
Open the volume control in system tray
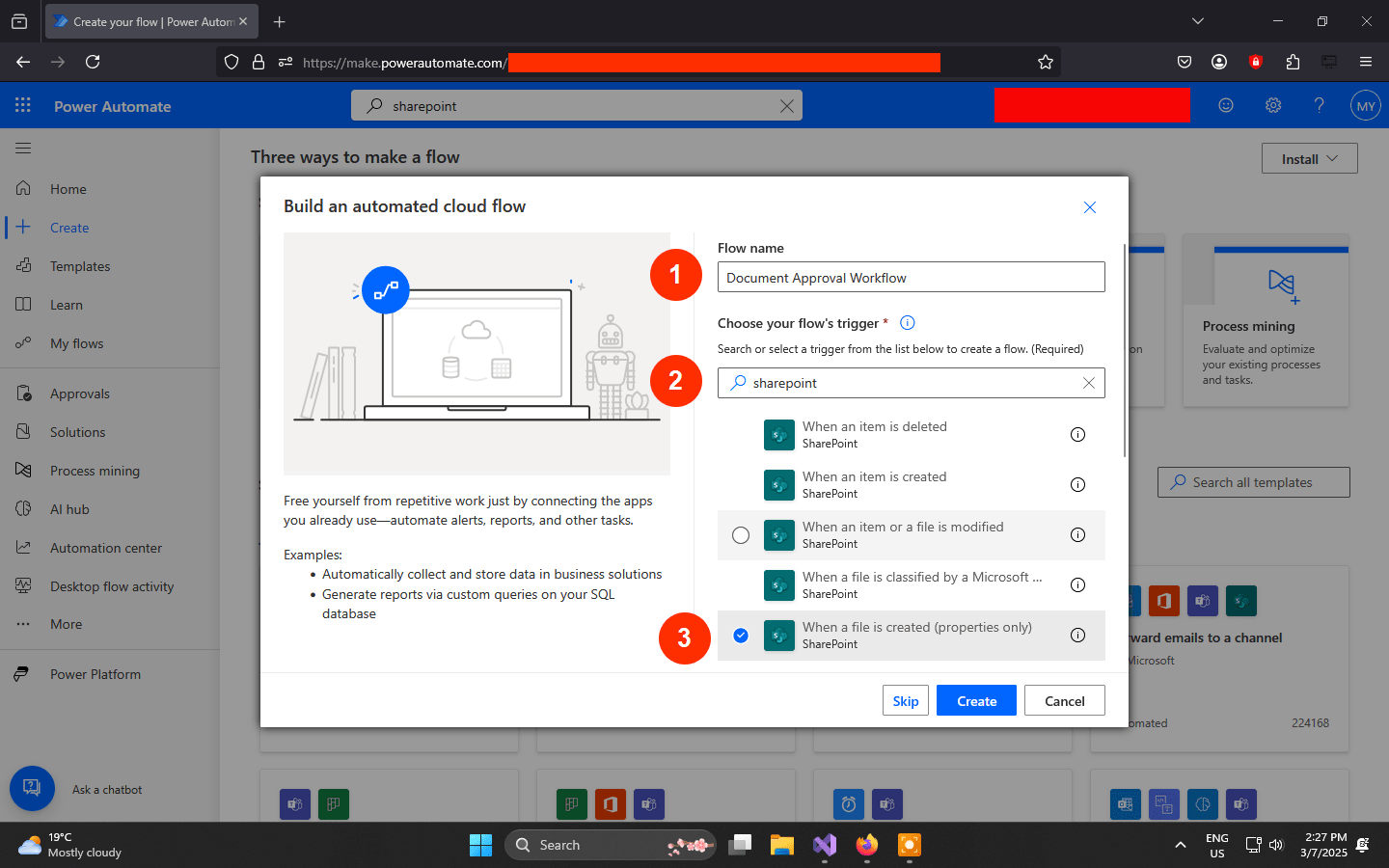coord(1276,845)
